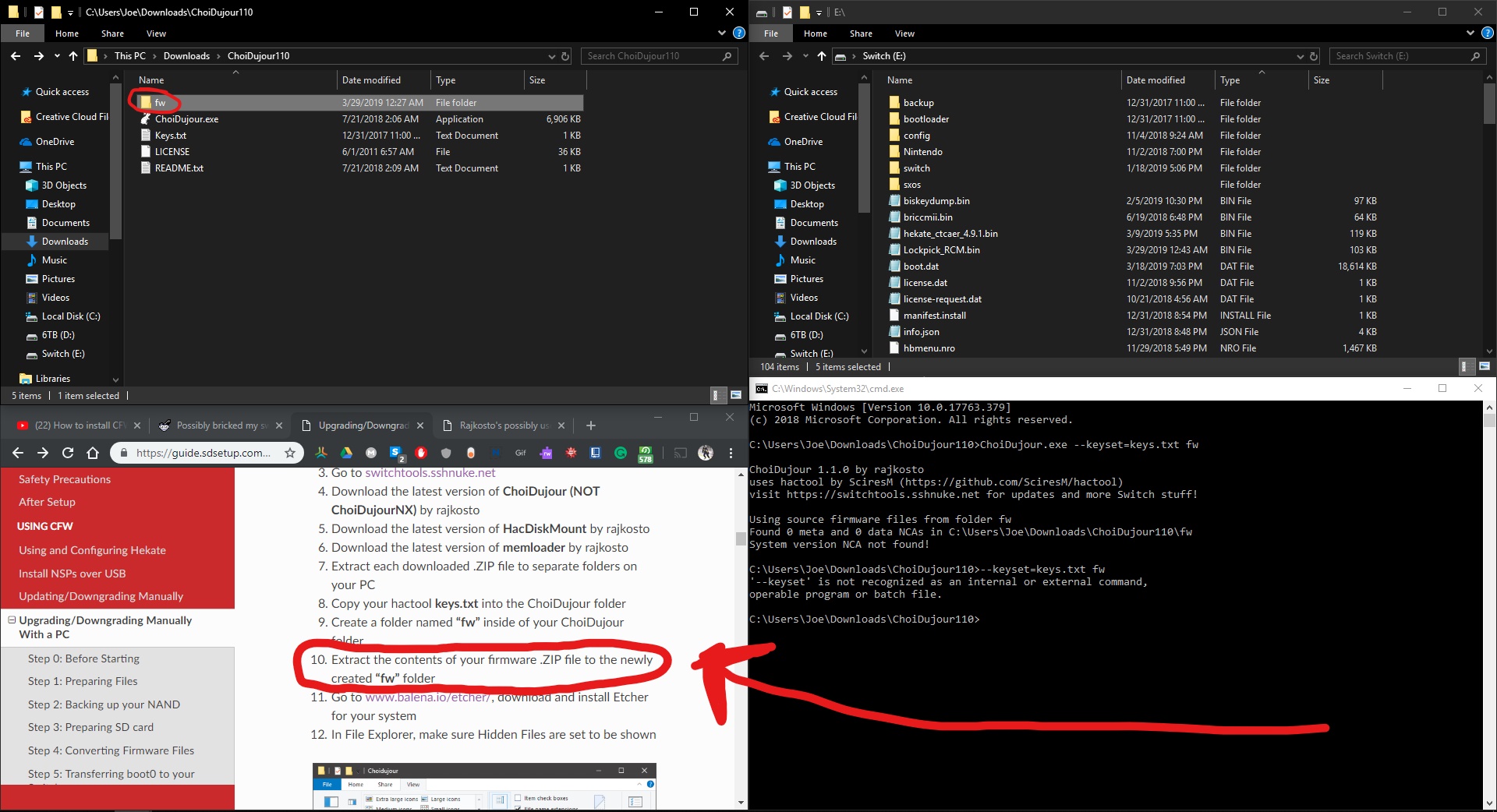Refresh the Switch (E:) folder listing
The height and width of the screenshot is (812, 1497).
tap(1314, 56)
